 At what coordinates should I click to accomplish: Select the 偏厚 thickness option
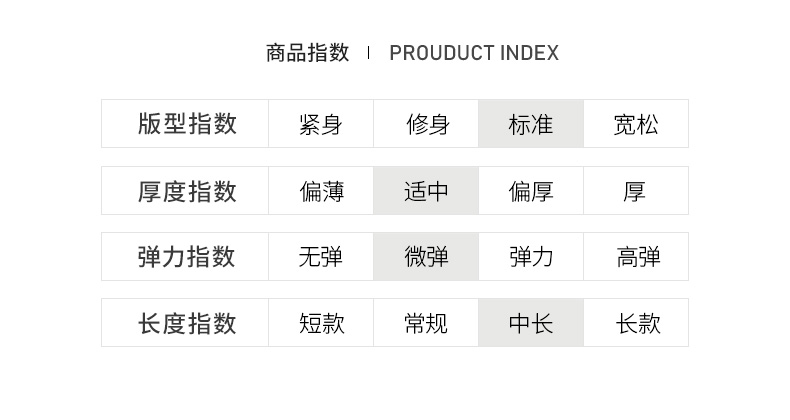[x=531, y=191]
